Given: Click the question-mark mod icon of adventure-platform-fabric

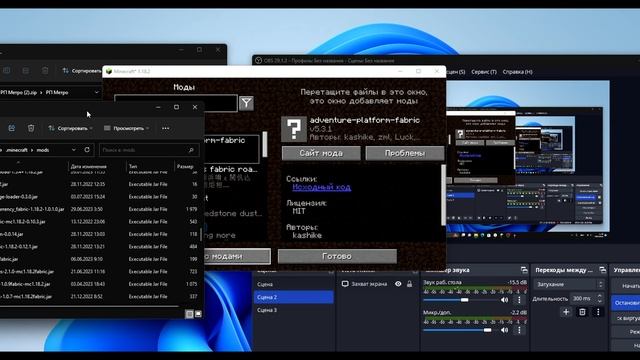Looking at the screenshot, I should click(x=293, y=129).
